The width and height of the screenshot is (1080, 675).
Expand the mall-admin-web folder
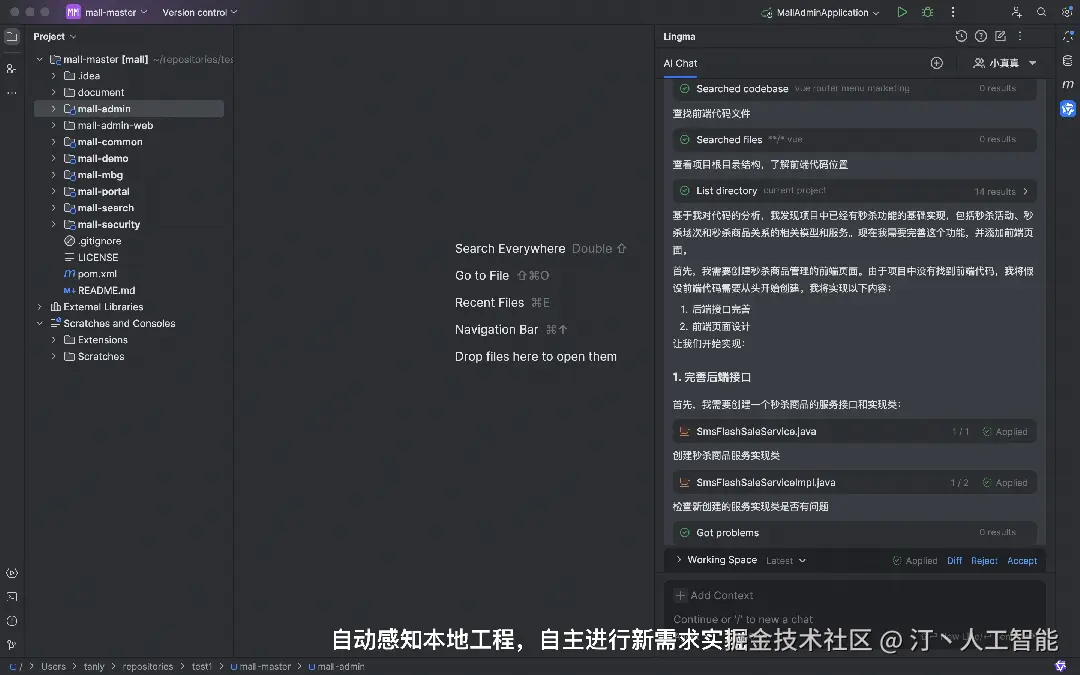click(x=53, y=125)
